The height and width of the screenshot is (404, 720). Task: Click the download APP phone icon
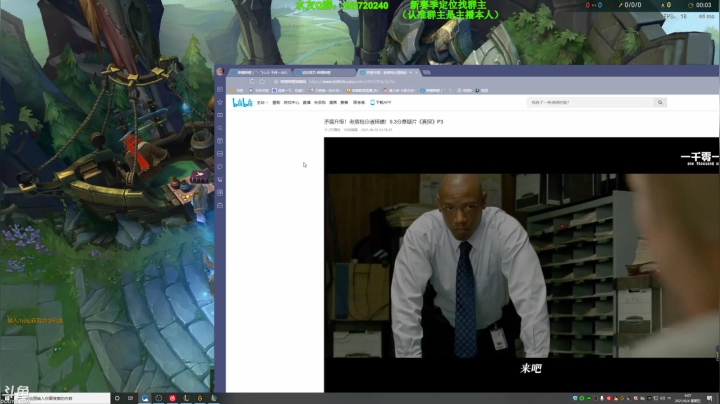pyautogui.click(x=372, y=102)
